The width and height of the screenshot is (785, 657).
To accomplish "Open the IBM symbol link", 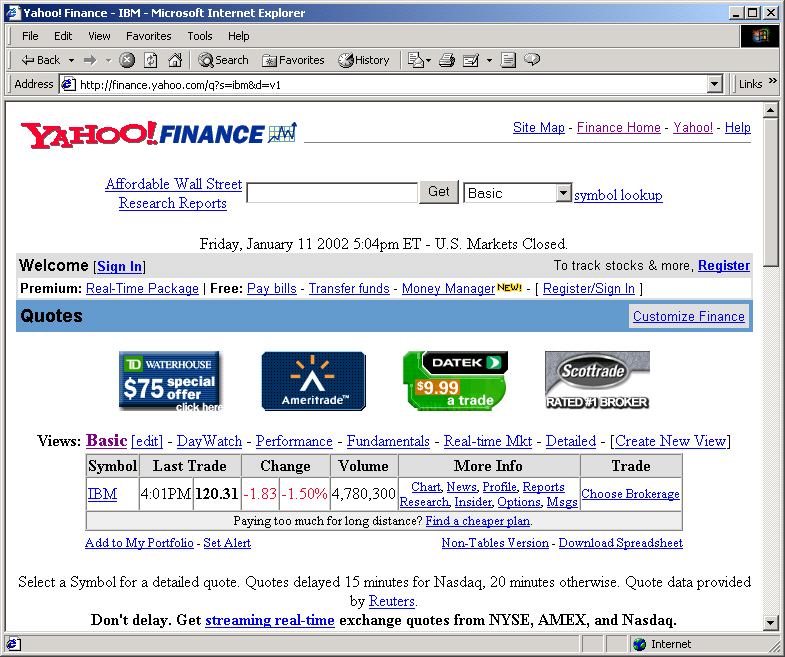I will [x=102, y=494].
